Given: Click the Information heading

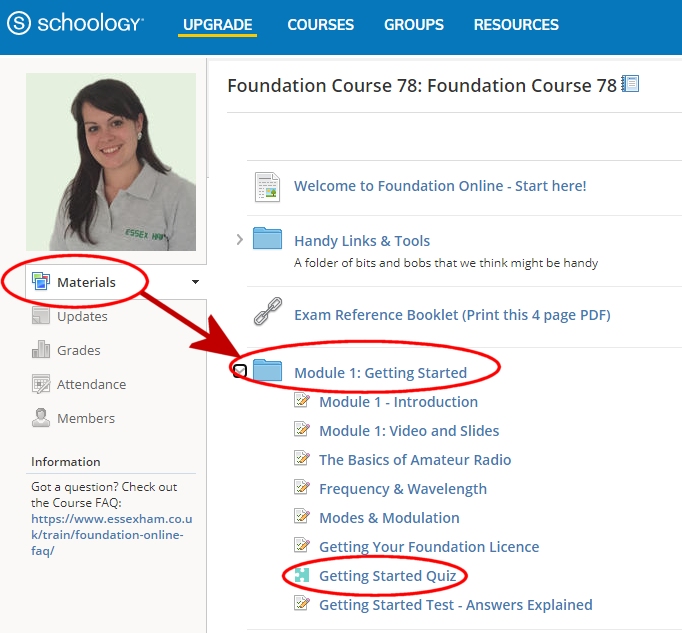Looking at the screenshot, I should point(66,462).
